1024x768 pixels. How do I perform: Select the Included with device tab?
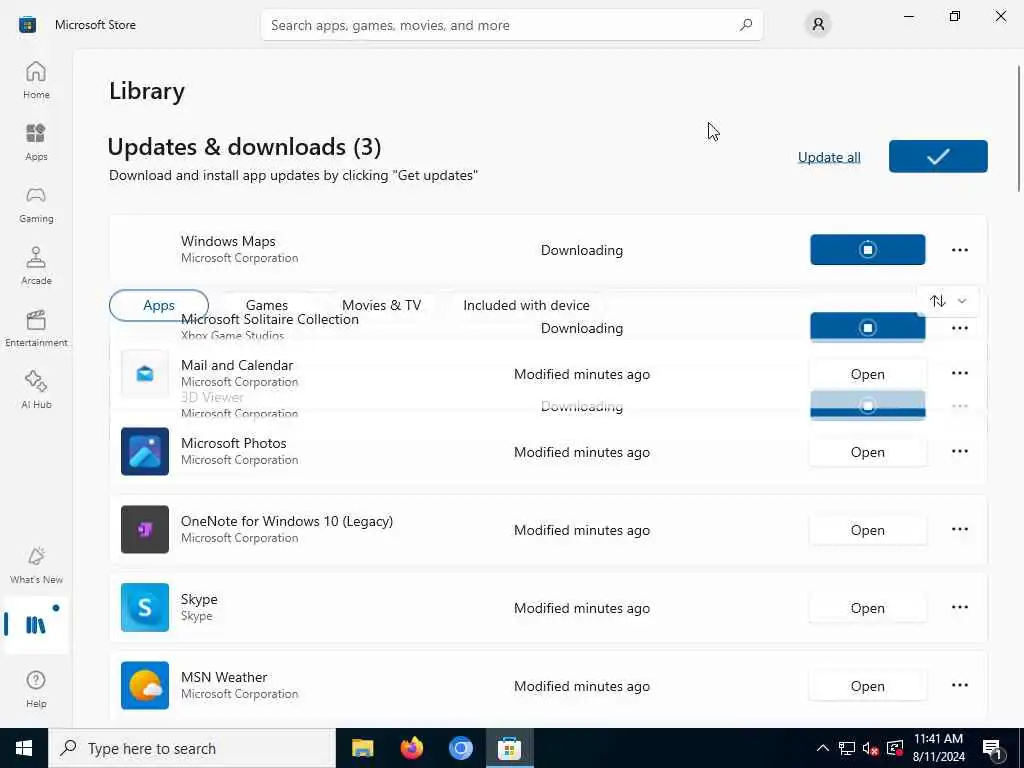(x=526, y=305)
